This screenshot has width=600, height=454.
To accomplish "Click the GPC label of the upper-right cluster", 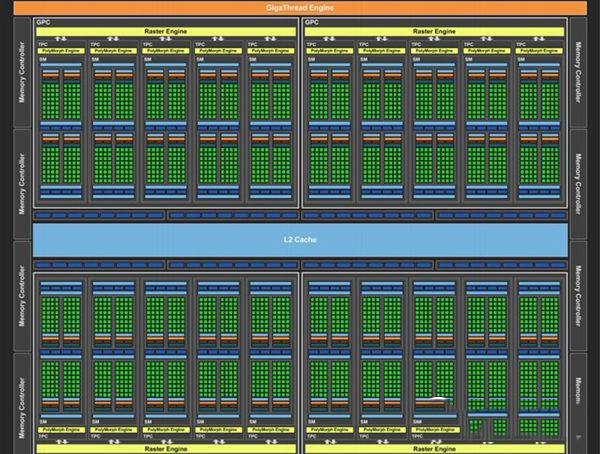I will point(311,22).
